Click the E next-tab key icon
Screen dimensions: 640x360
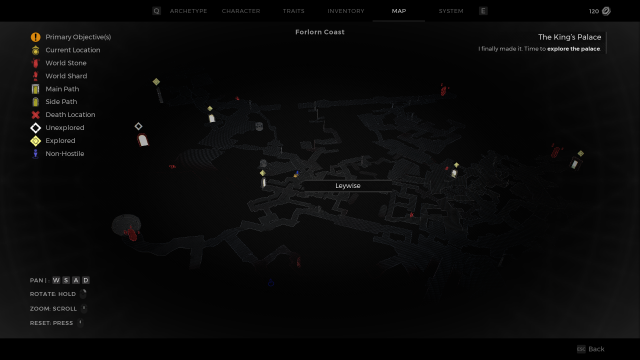click(483, 11)
